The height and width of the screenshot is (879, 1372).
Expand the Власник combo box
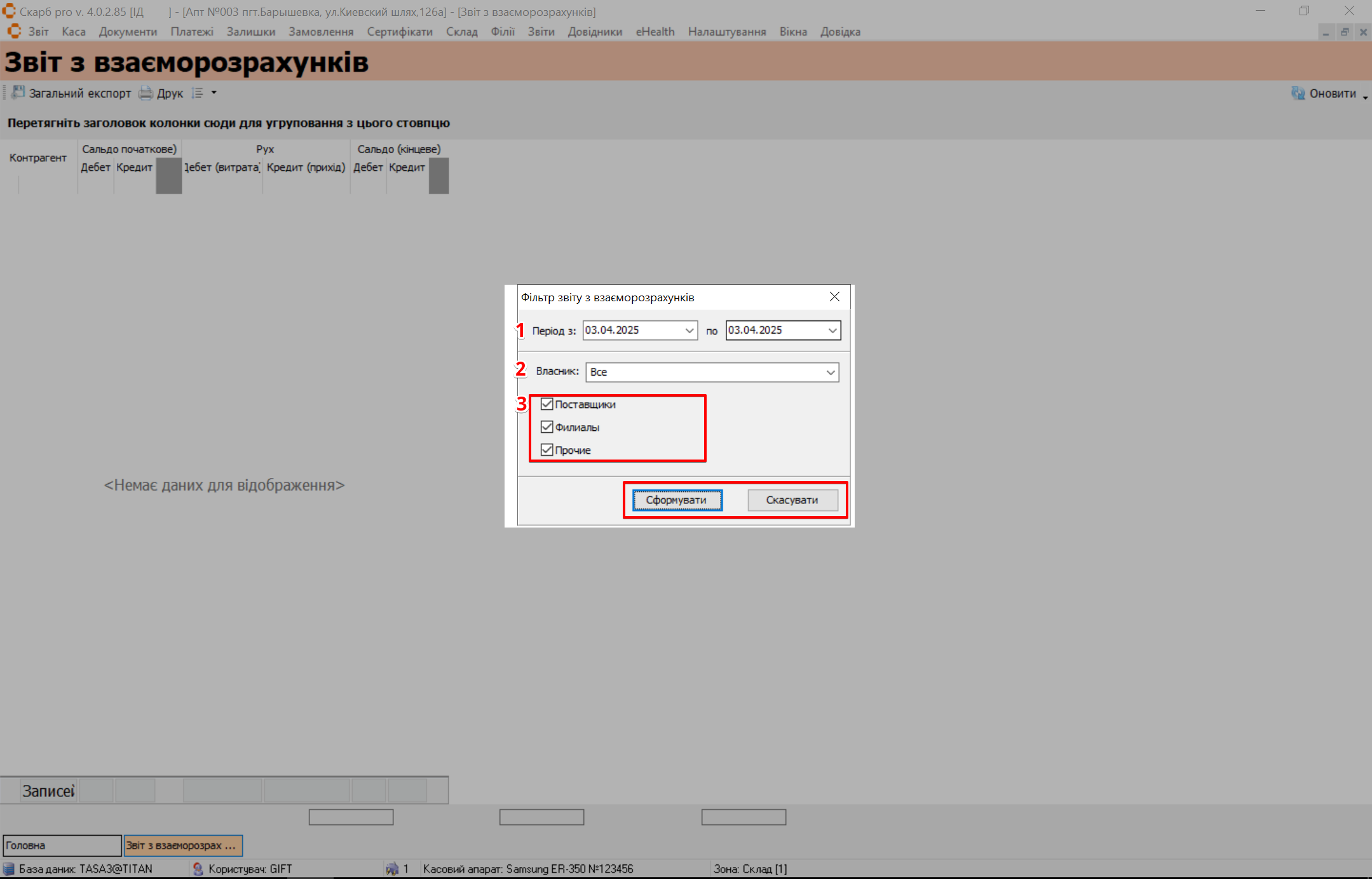[x=831, y=372]
